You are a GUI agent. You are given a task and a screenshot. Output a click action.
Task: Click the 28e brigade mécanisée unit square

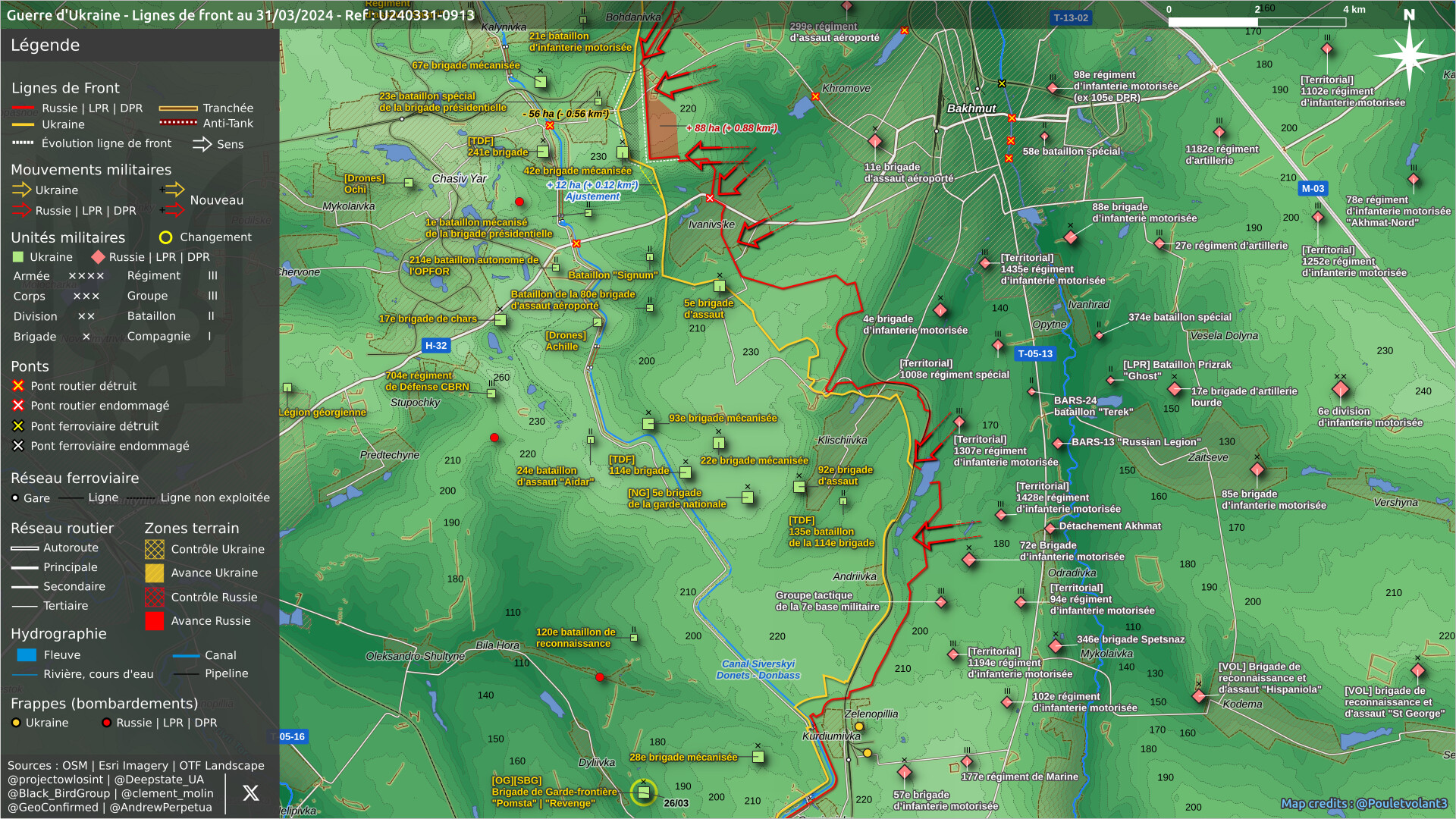758,757
